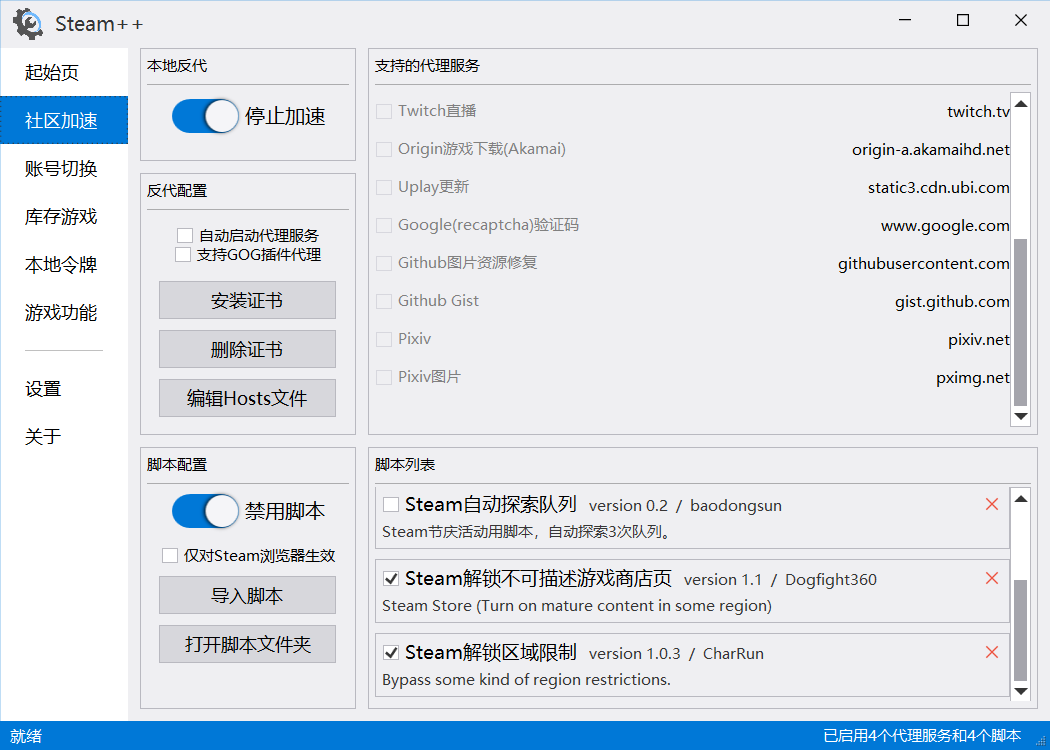Remove the Steam解锁区域限制 script with red X
The image size is (1050, 750).
tap(991, 651)
